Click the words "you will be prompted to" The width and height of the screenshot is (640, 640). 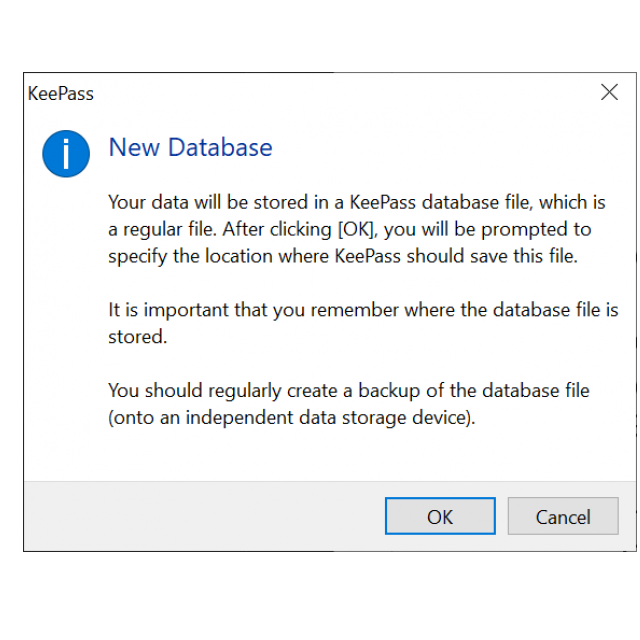click(488, 229)
